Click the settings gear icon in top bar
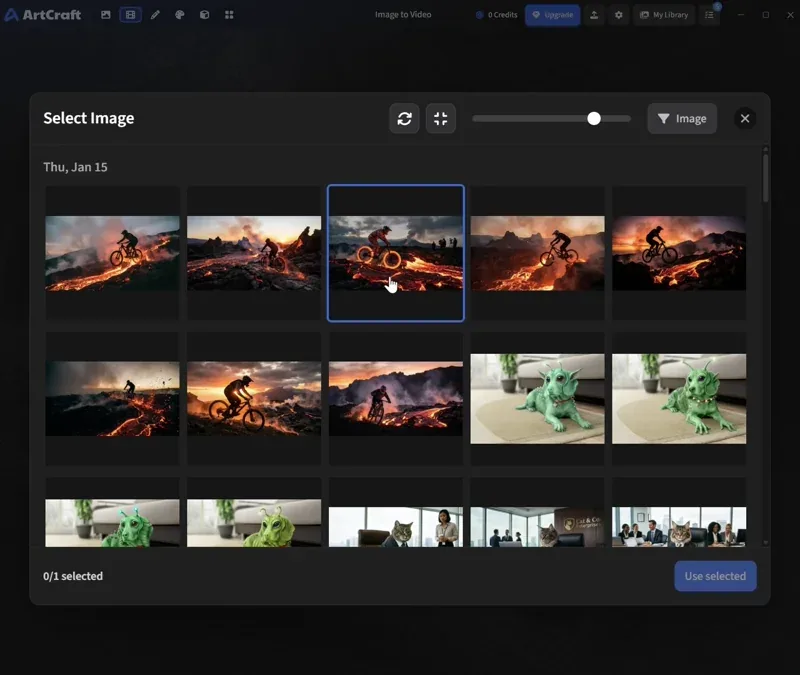The image size is (800, 675). (618, 15)
